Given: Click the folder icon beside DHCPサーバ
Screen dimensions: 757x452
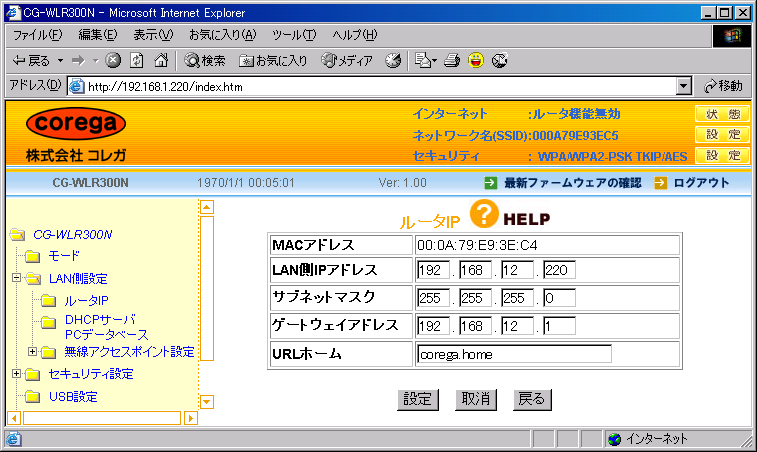Looking at the screenshot, I should tap(48, 322).
